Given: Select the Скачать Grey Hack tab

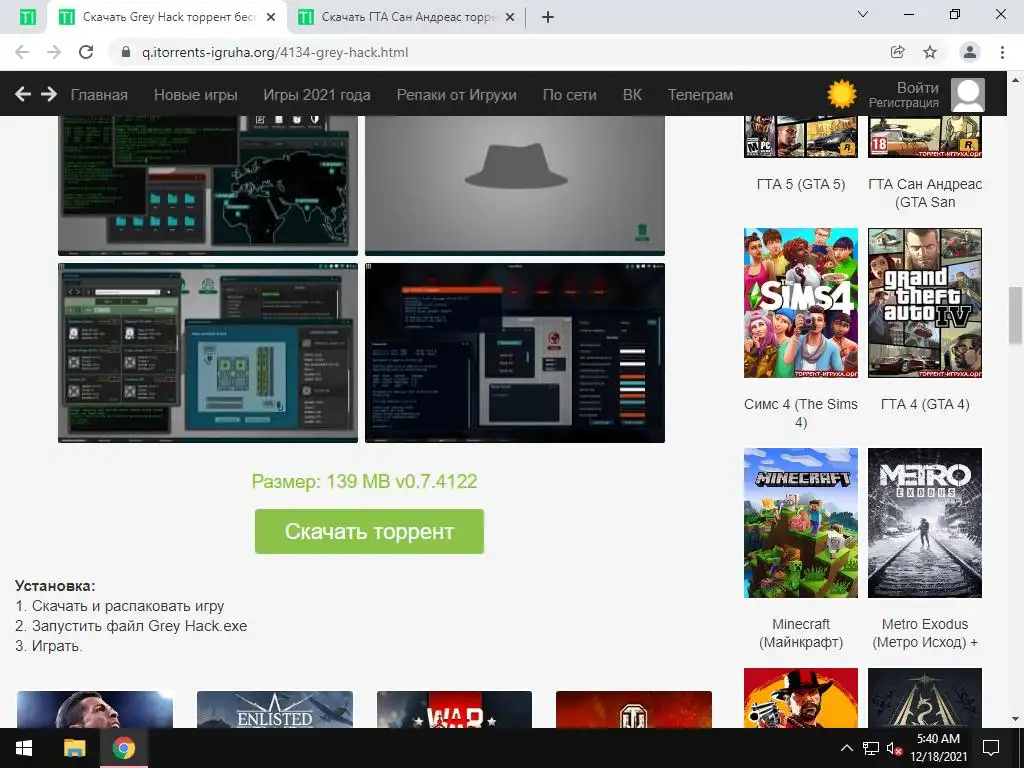Looking at the screenshot, I should click(167, 17).
